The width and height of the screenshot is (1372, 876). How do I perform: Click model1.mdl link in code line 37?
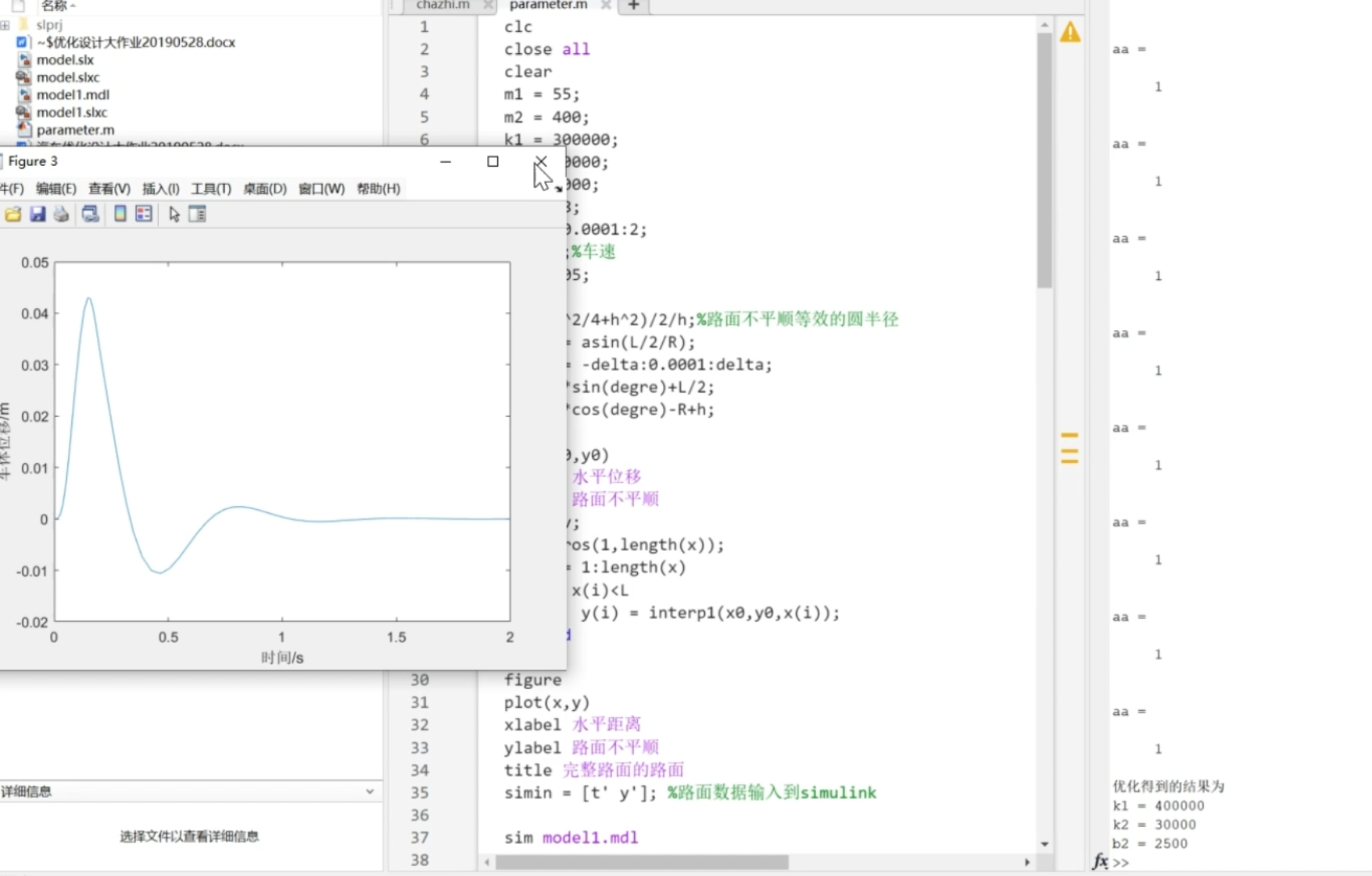click(x=590, y=838)
